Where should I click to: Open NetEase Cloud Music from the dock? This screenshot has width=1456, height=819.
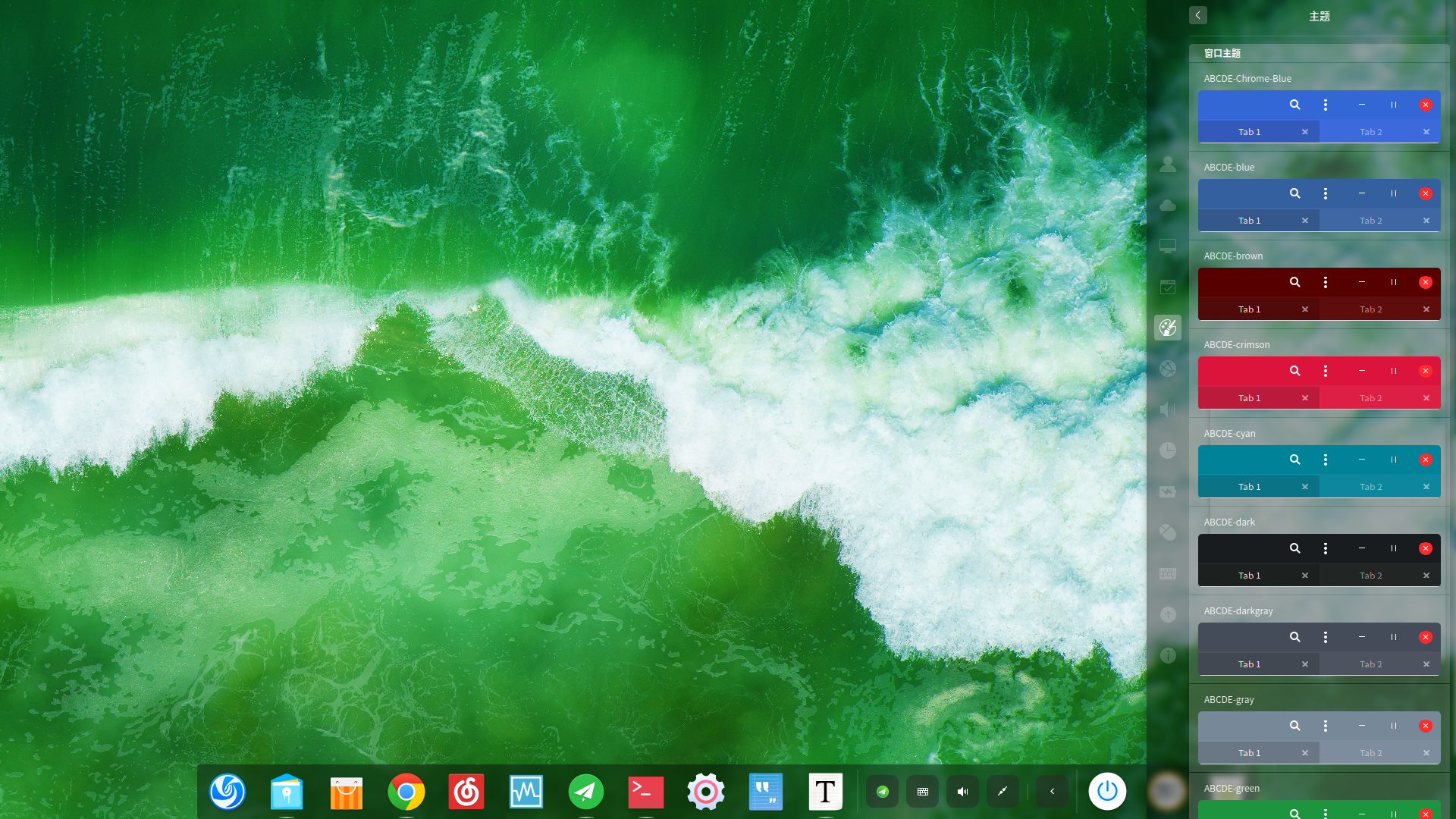(466, 792)
